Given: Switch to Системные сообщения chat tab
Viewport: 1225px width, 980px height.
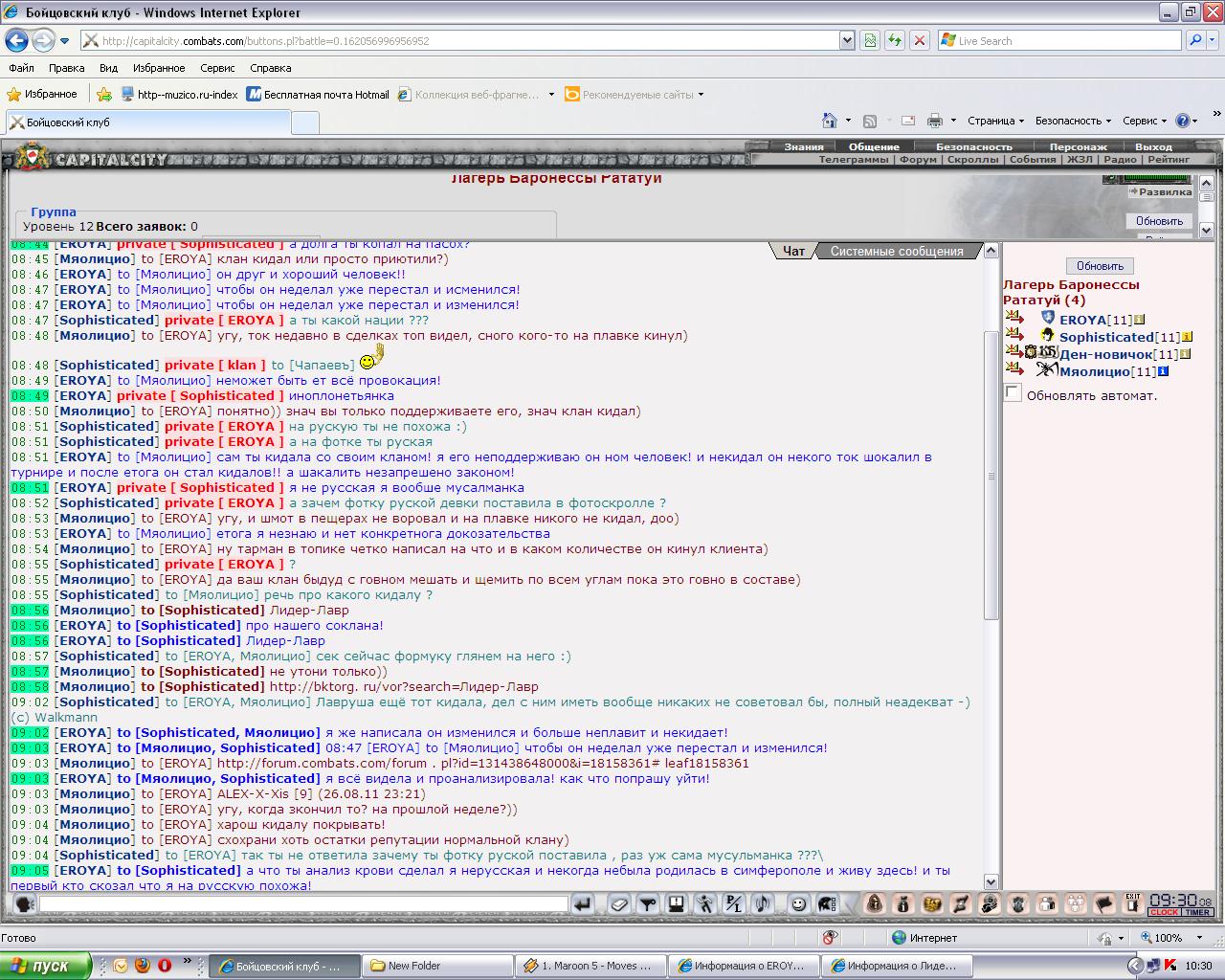Looking at the screenshot, I should [x=897, y=251].
